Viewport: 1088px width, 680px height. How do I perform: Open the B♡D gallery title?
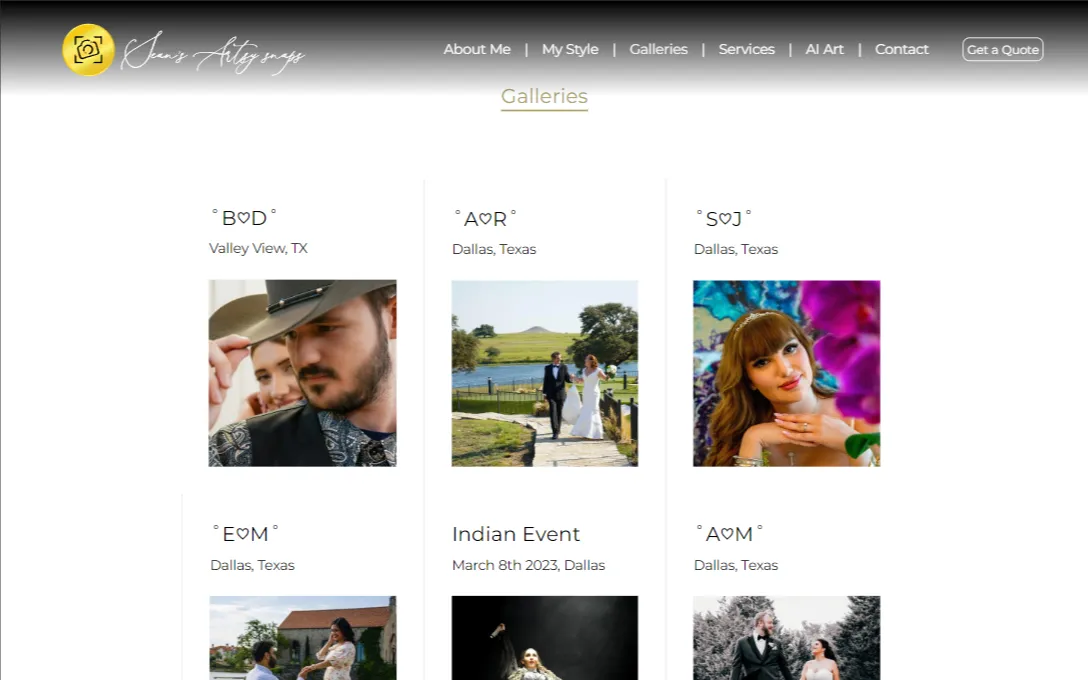tap(244, 218)
